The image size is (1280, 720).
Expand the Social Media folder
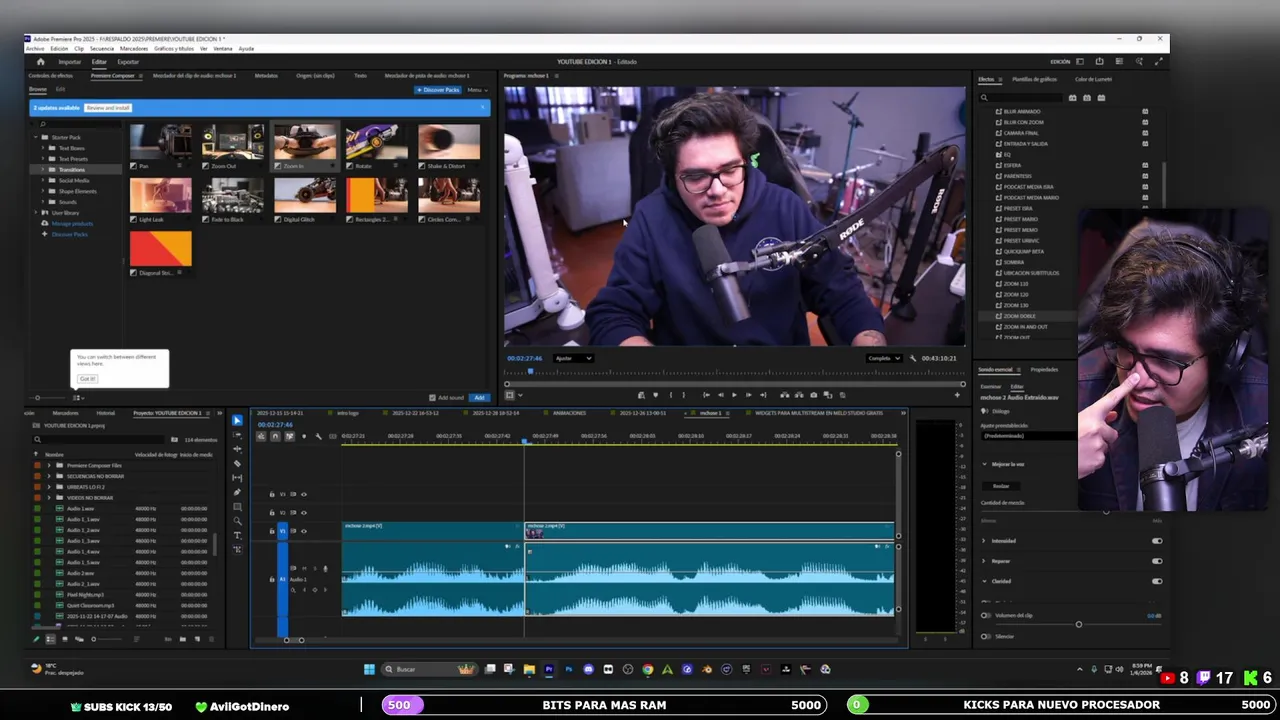coord(44,181)
